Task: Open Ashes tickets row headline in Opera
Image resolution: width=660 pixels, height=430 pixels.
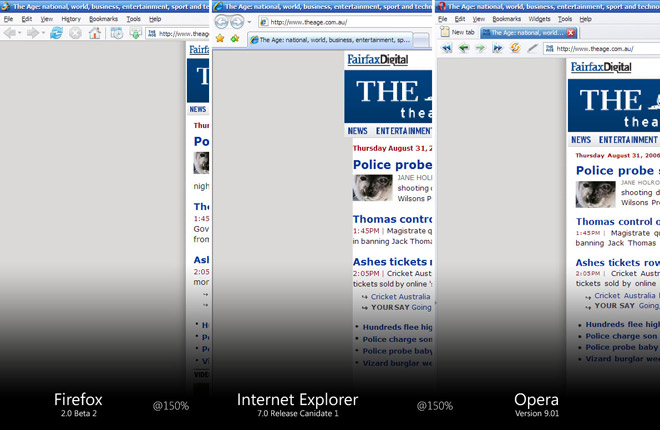Action: pyautogui.click(x=617, y=263)
